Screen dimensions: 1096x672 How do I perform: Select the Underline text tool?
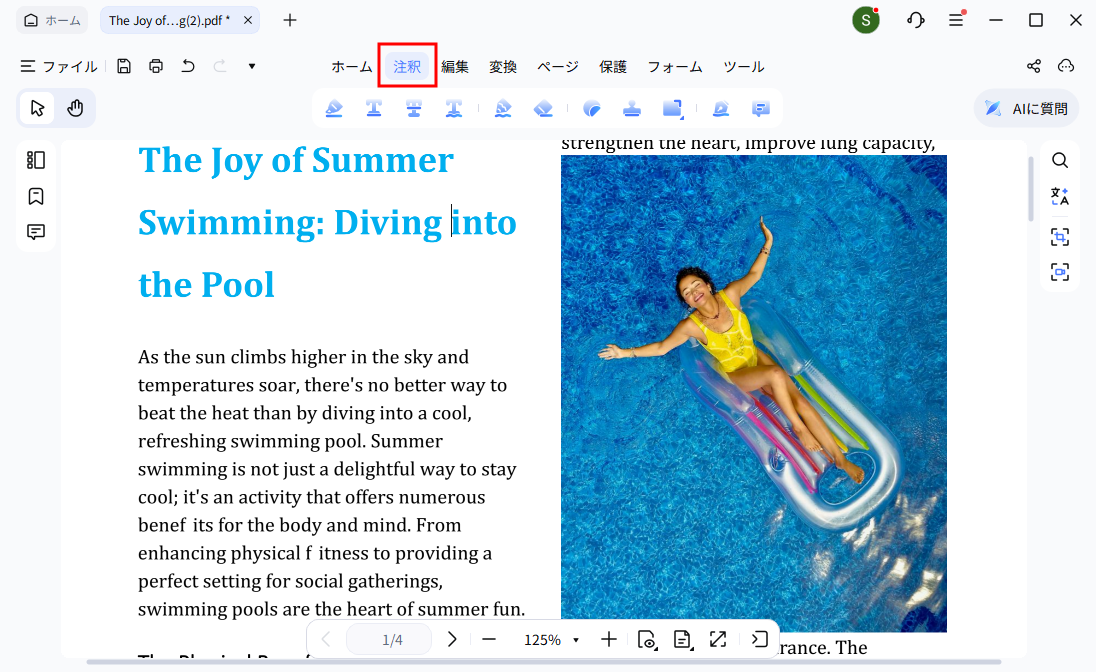374,108
